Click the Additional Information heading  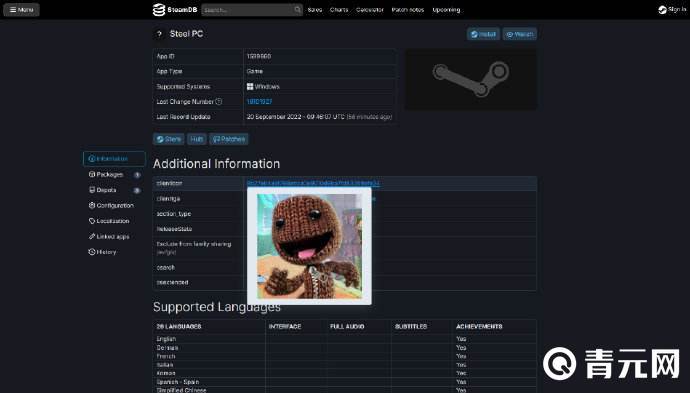pyautogui.click(x=217, y=164)
